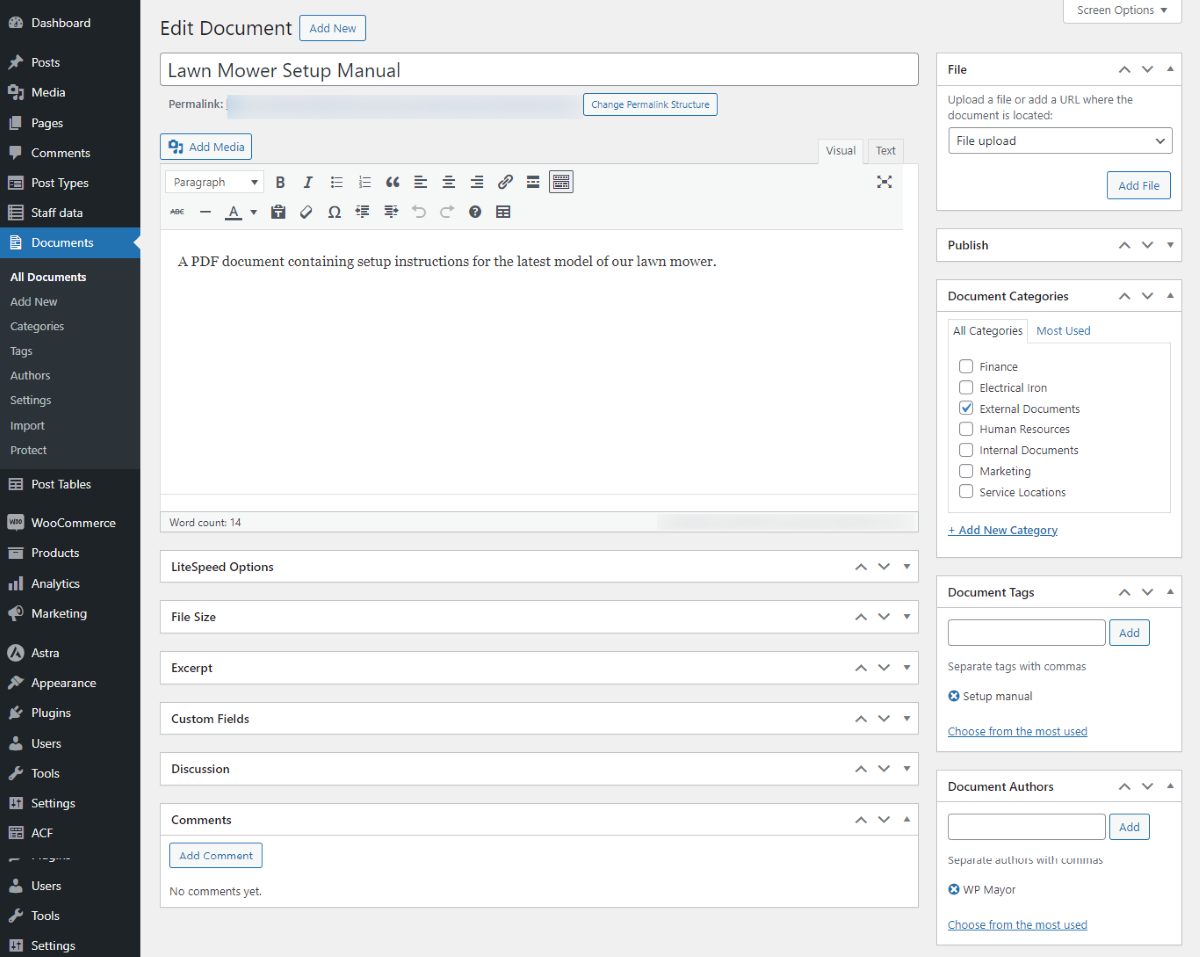Expand the Publish panel
Image resolution: width=1200 pixels, height=957 pixels.
(1171, 245)
